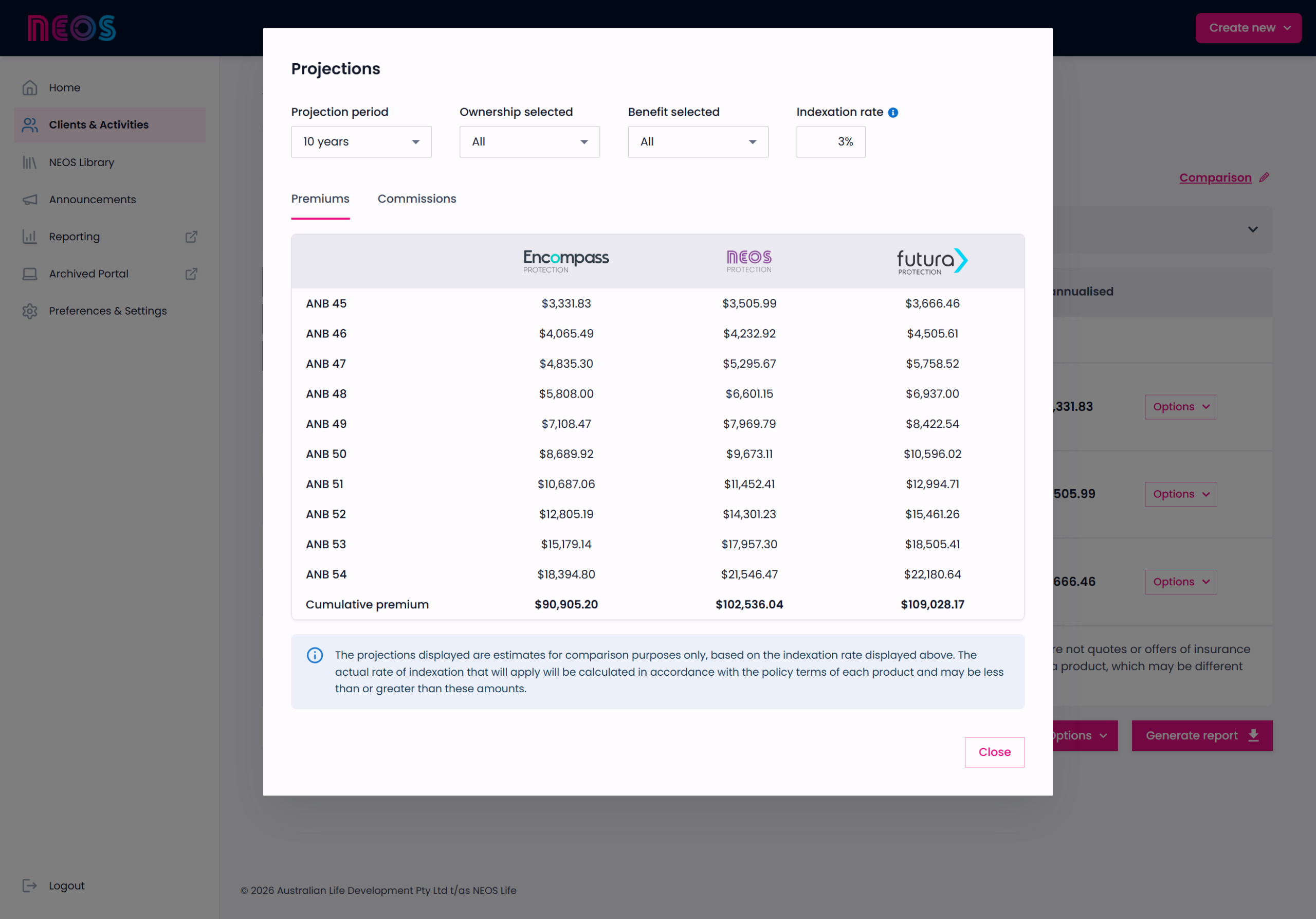Open Reporting external link icon
This screenshot has height=919, width=1316.
(191, 237)
